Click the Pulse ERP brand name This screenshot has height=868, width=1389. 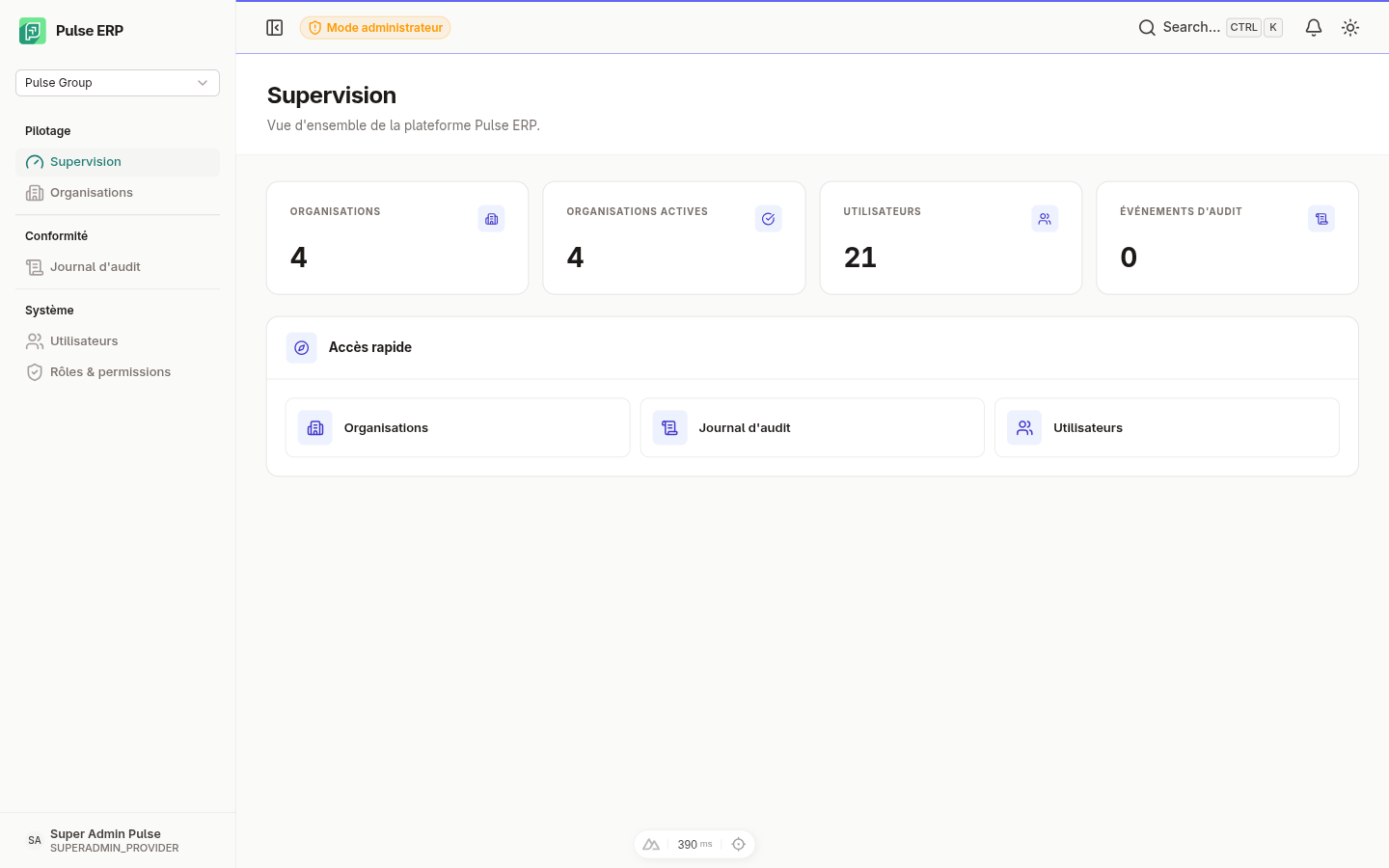click(x=90, y=31)
